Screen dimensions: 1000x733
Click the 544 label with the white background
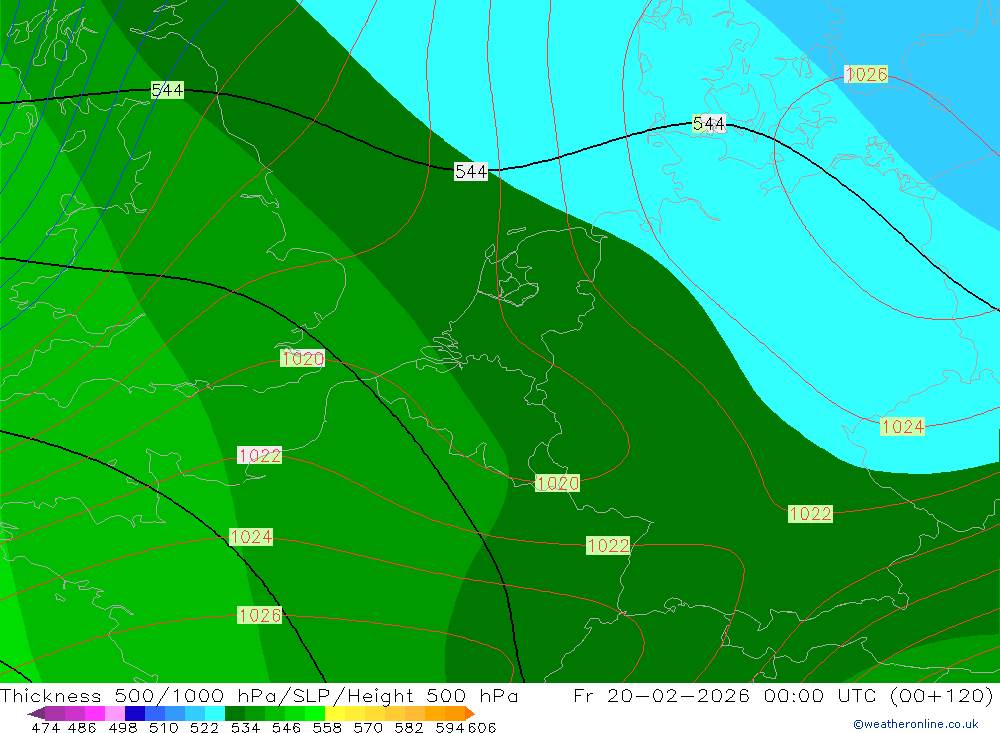471,172
